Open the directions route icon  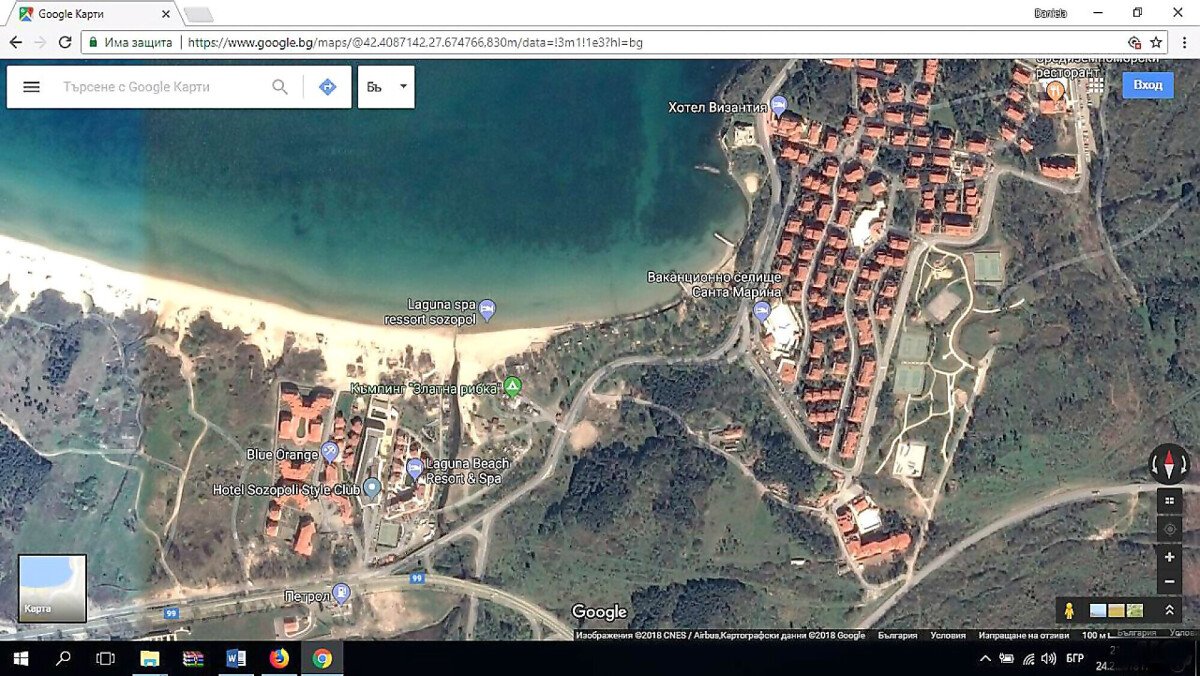coord(327,87)
